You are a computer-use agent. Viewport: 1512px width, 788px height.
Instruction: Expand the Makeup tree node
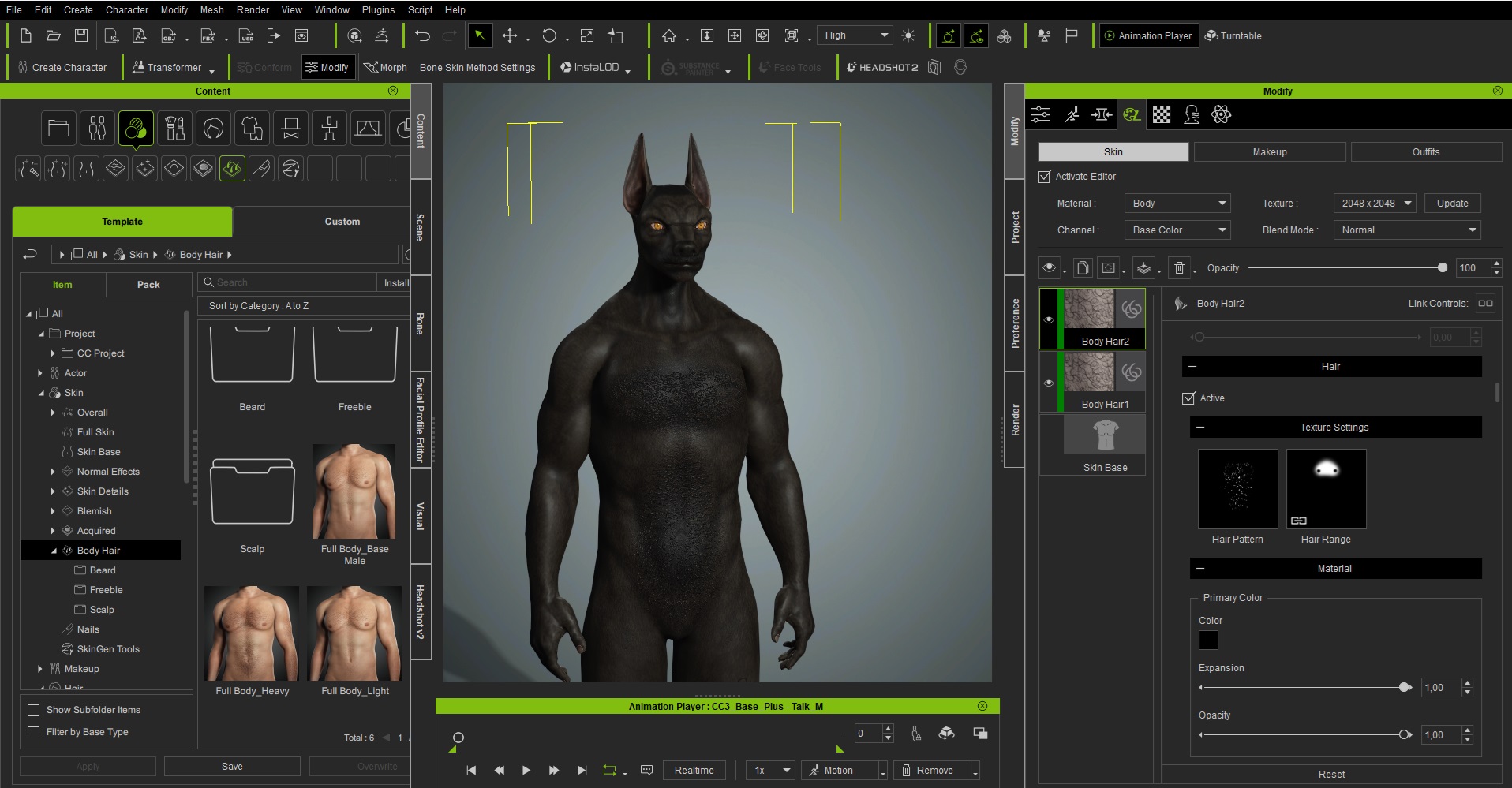(40, 669)
